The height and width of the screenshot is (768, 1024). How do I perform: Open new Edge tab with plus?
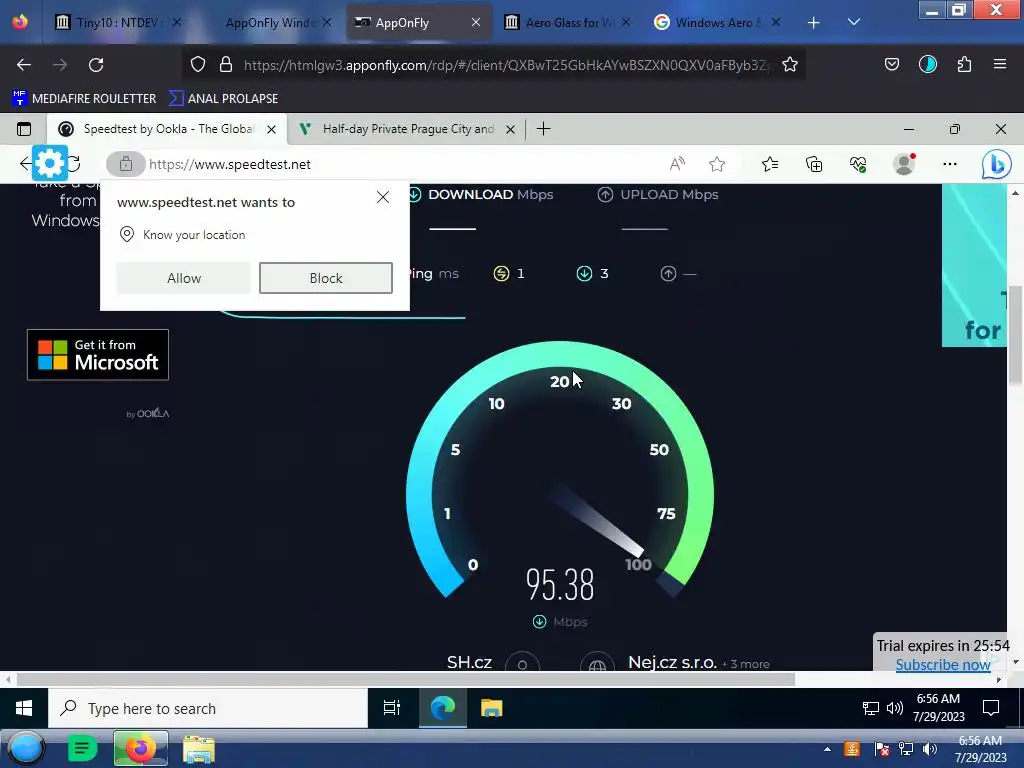pyautogui.click(x=543, y=129)
